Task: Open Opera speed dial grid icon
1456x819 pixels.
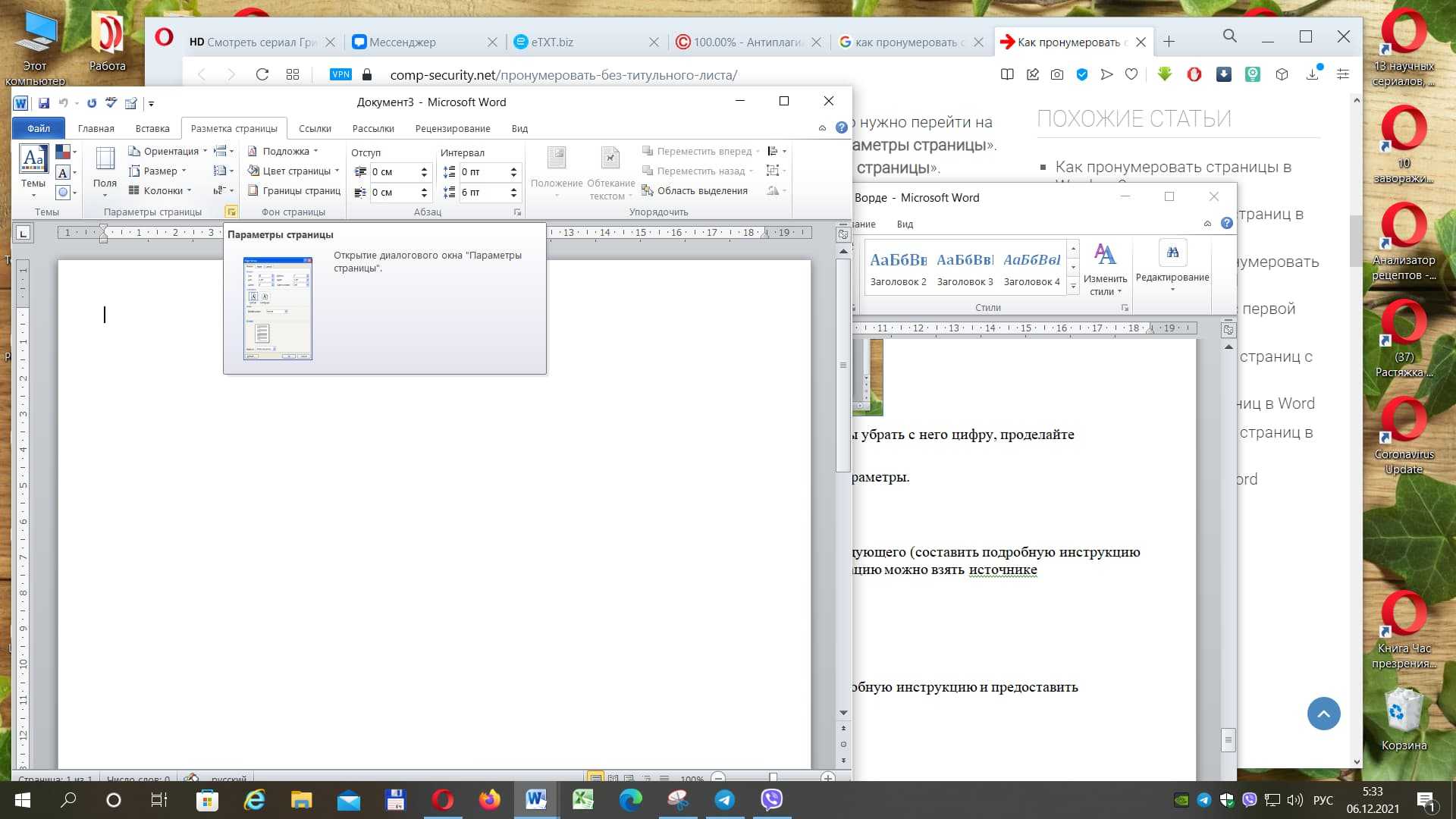Action: coord(293,74)
